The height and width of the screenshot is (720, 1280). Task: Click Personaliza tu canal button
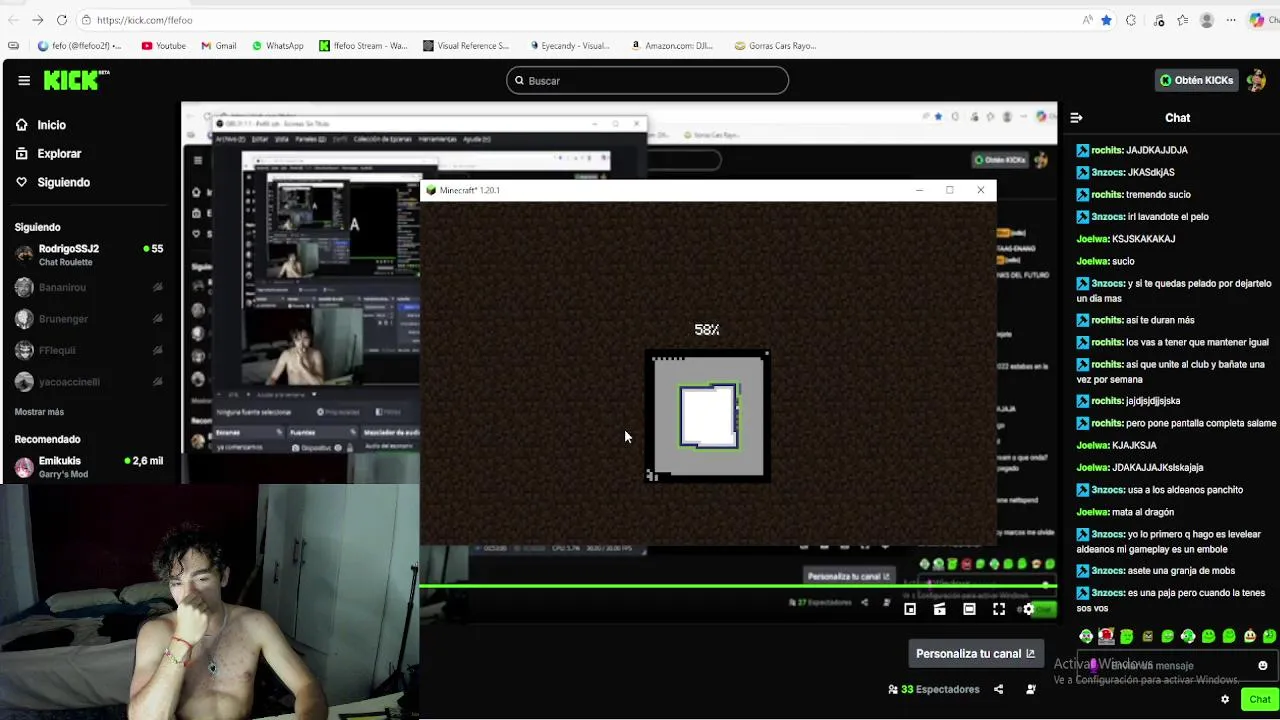click(x=975, y=654)
